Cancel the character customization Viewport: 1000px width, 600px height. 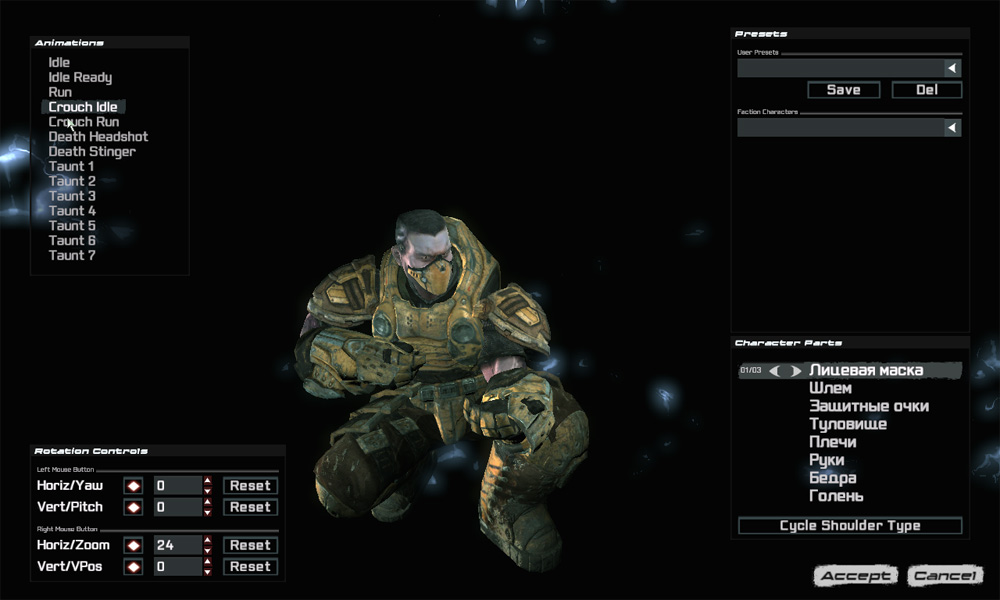coord(945,576)
